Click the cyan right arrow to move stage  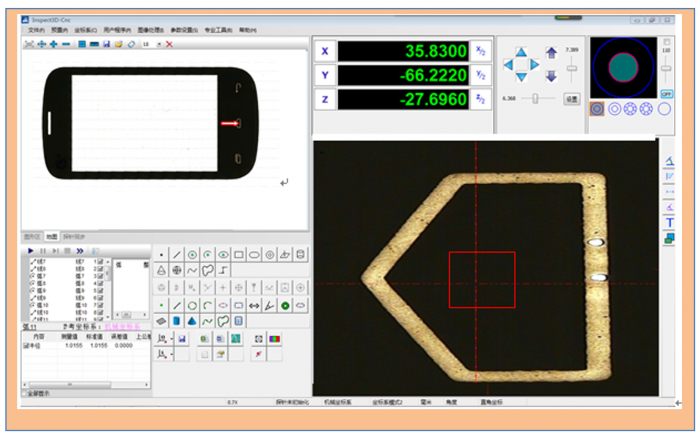click(534, 65)
